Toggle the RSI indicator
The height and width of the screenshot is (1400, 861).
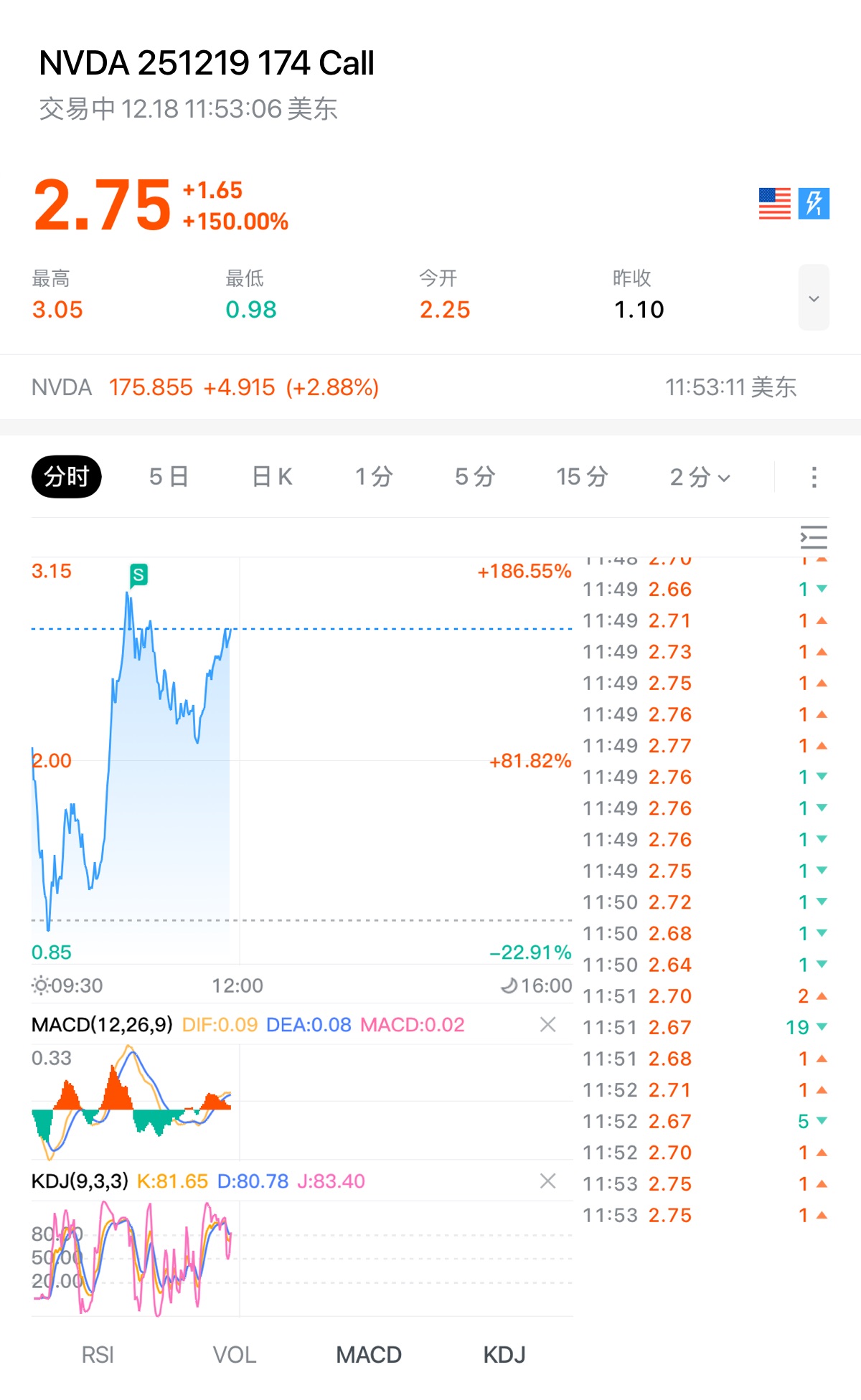[x=98, y=1355]
